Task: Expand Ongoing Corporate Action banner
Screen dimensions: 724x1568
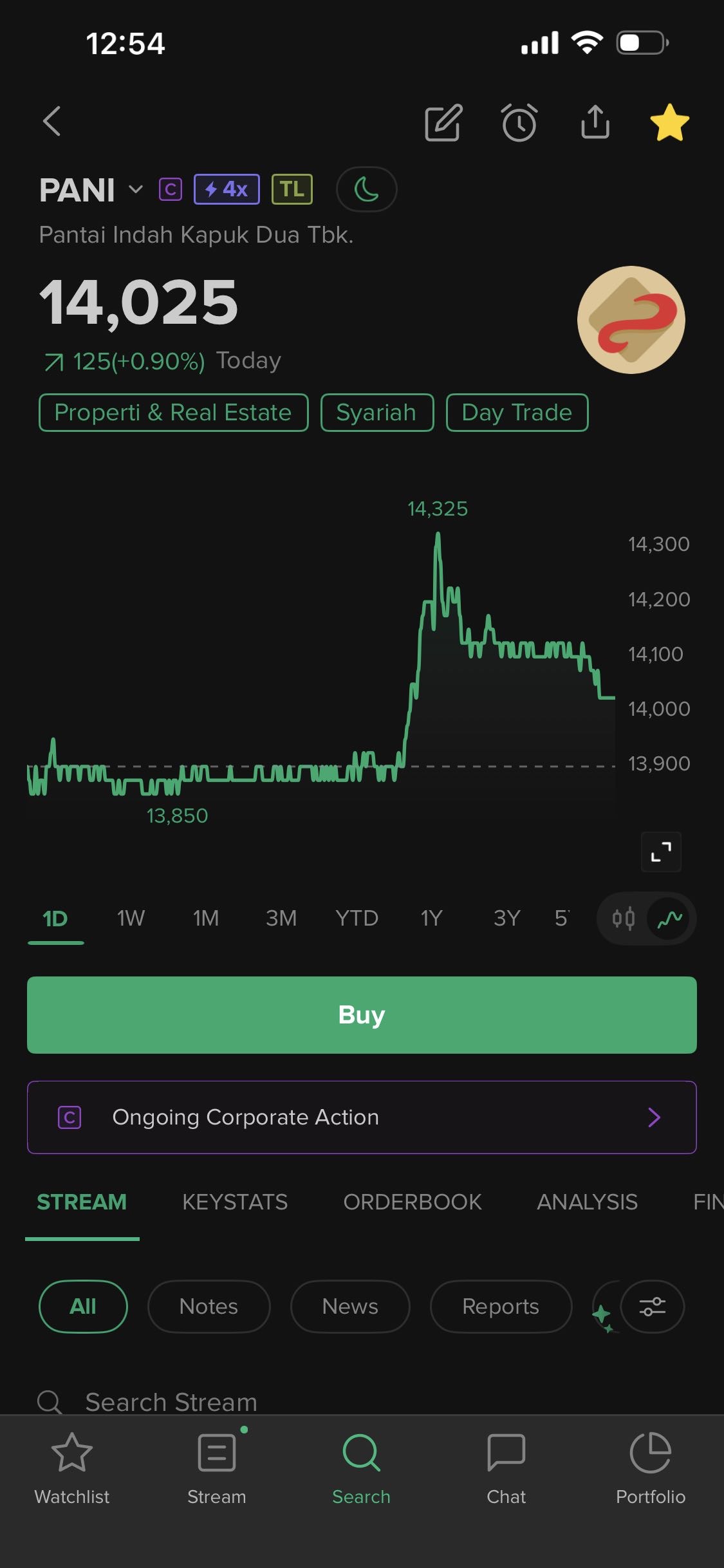Action: point(362,1117)
